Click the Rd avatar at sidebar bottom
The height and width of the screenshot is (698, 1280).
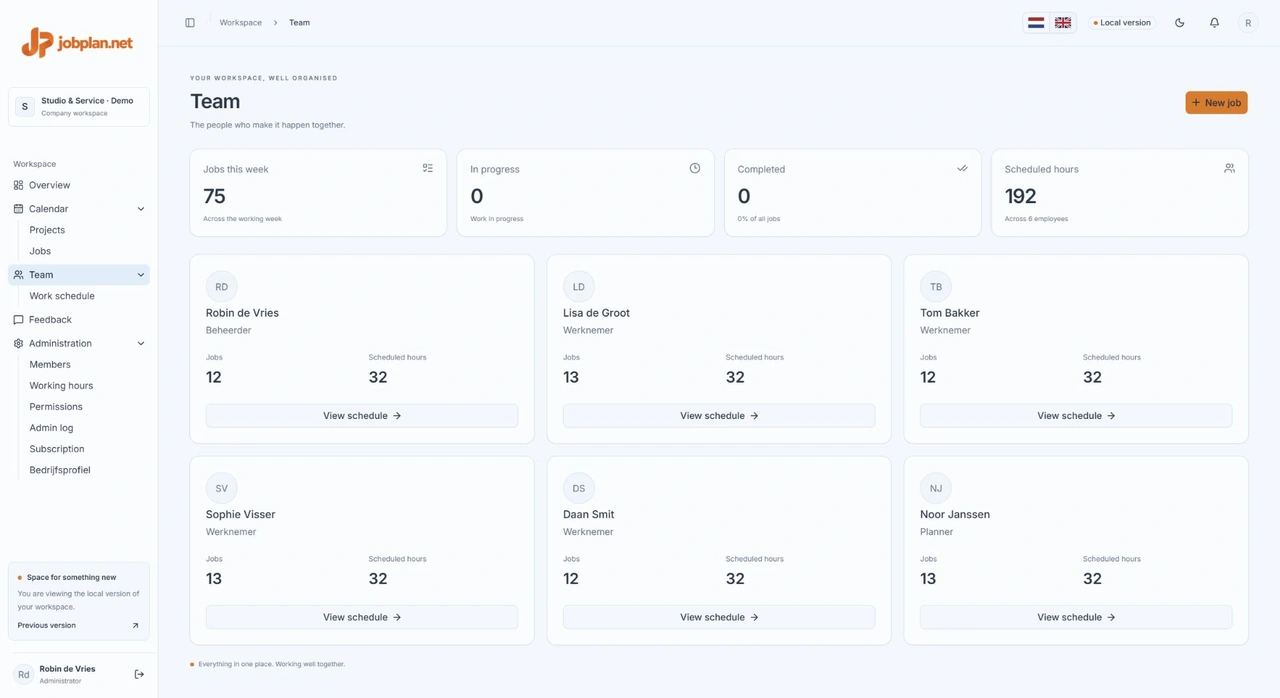23,675
